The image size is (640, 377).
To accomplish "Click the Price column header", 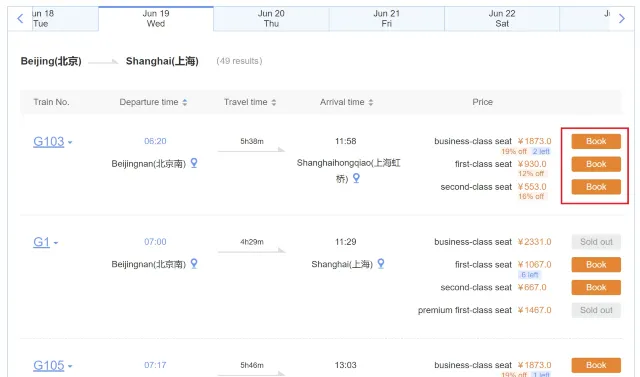I will tap(482, 102).
